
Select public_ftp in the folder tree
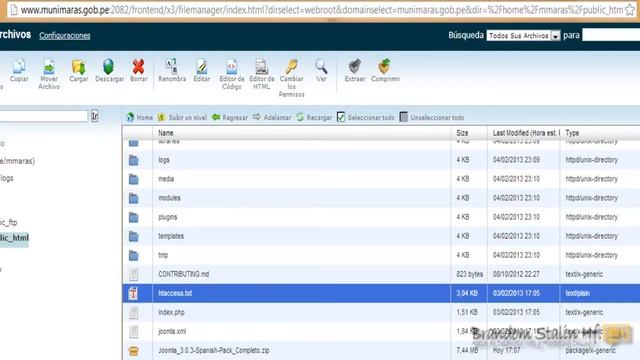(x=9, y=223)
